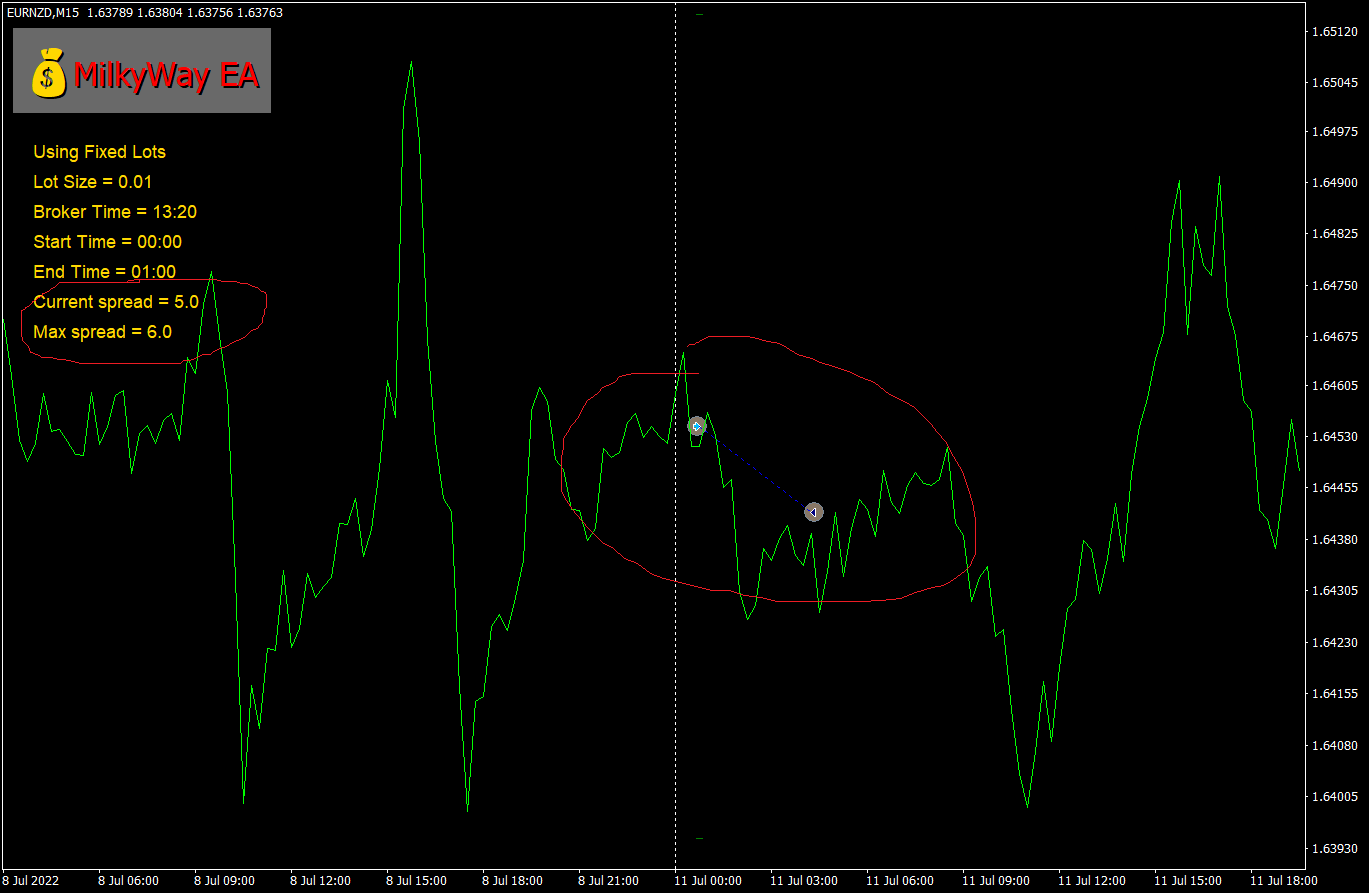
Task: Click the MilkyWay EA logo banner
Action: coord(142,70)
